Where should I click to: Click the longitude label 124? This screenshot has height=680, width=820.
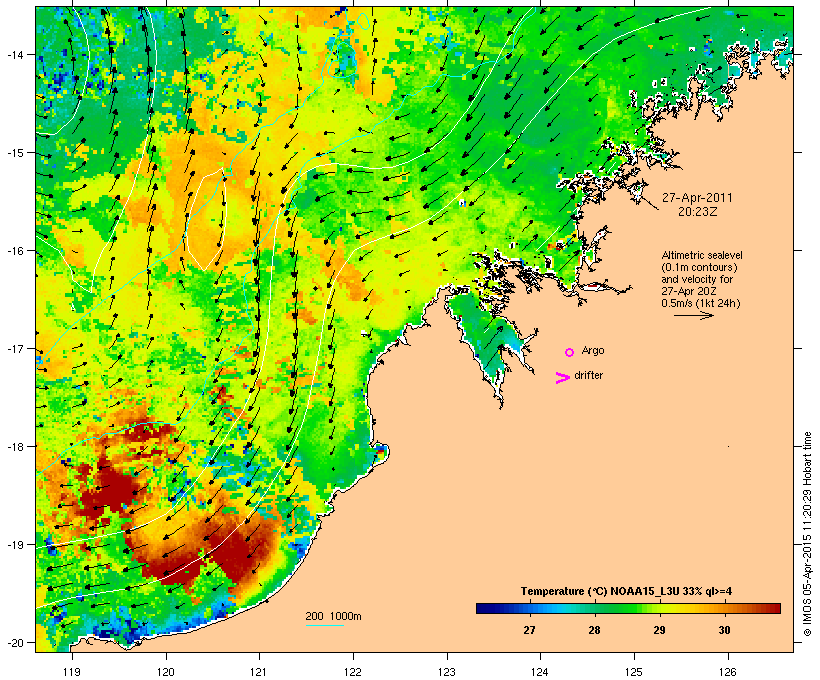540,672
